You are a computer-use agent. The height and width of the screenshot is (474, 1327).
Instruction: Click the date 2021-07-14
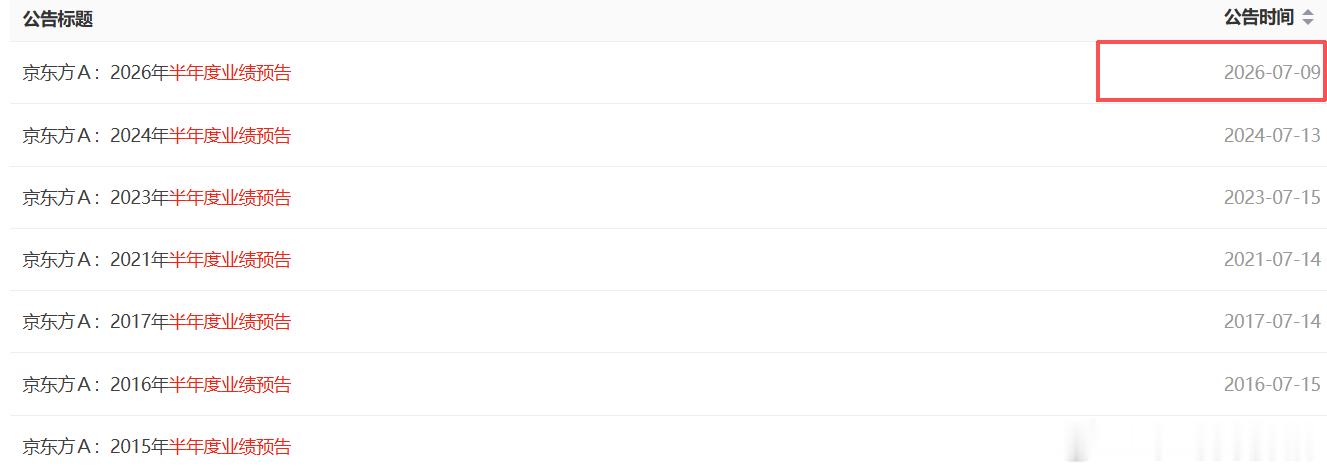[x=1272, y=259]
